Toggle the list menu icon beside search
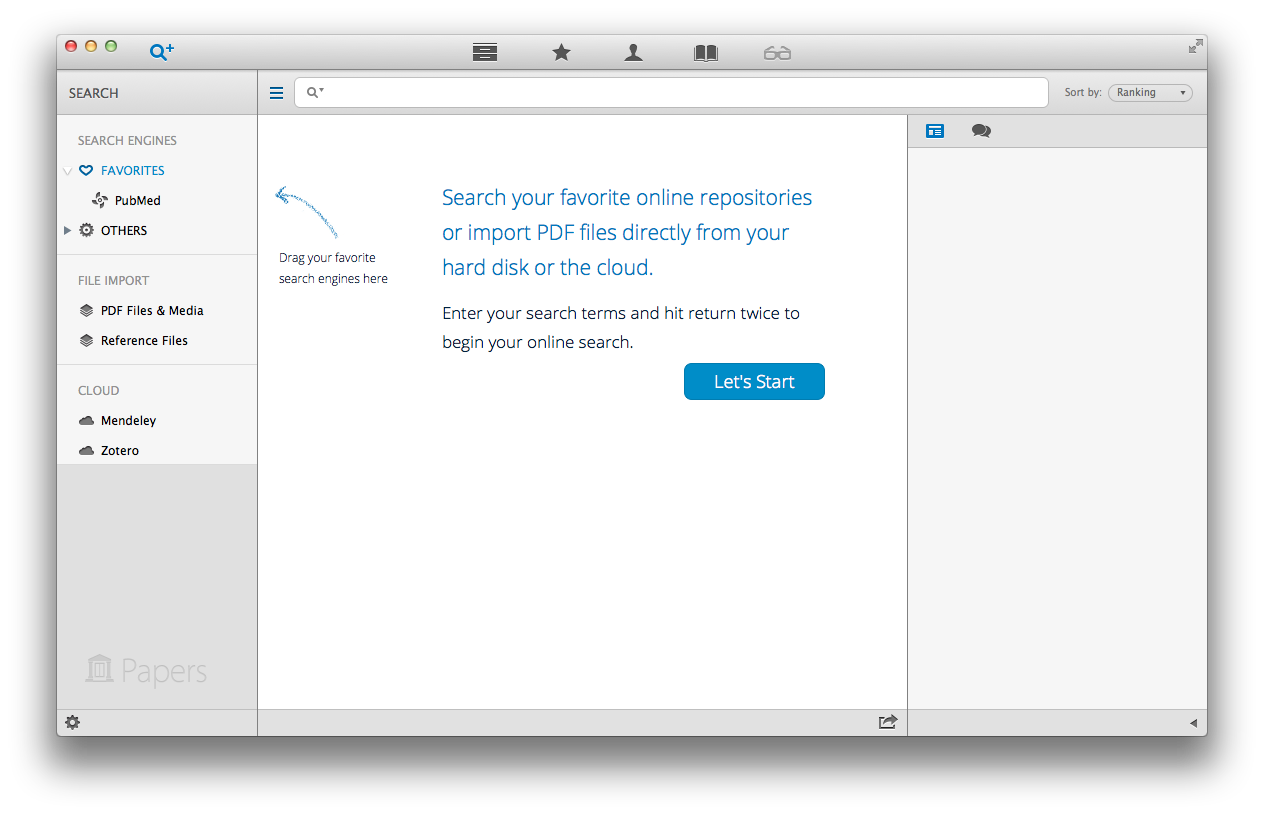 click(277, 93)
